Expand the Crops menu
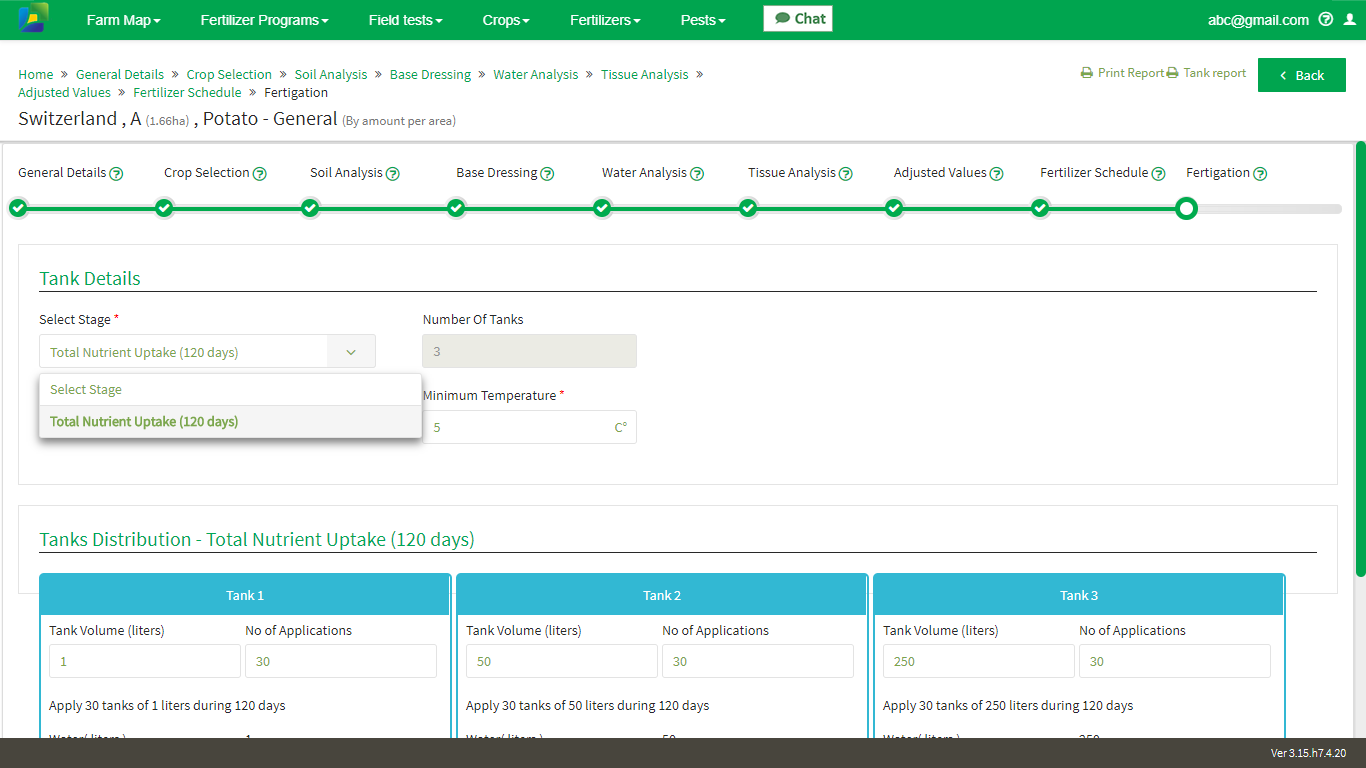The height and width of the screenshot is (768, 1366). click(x=506, y=20)
